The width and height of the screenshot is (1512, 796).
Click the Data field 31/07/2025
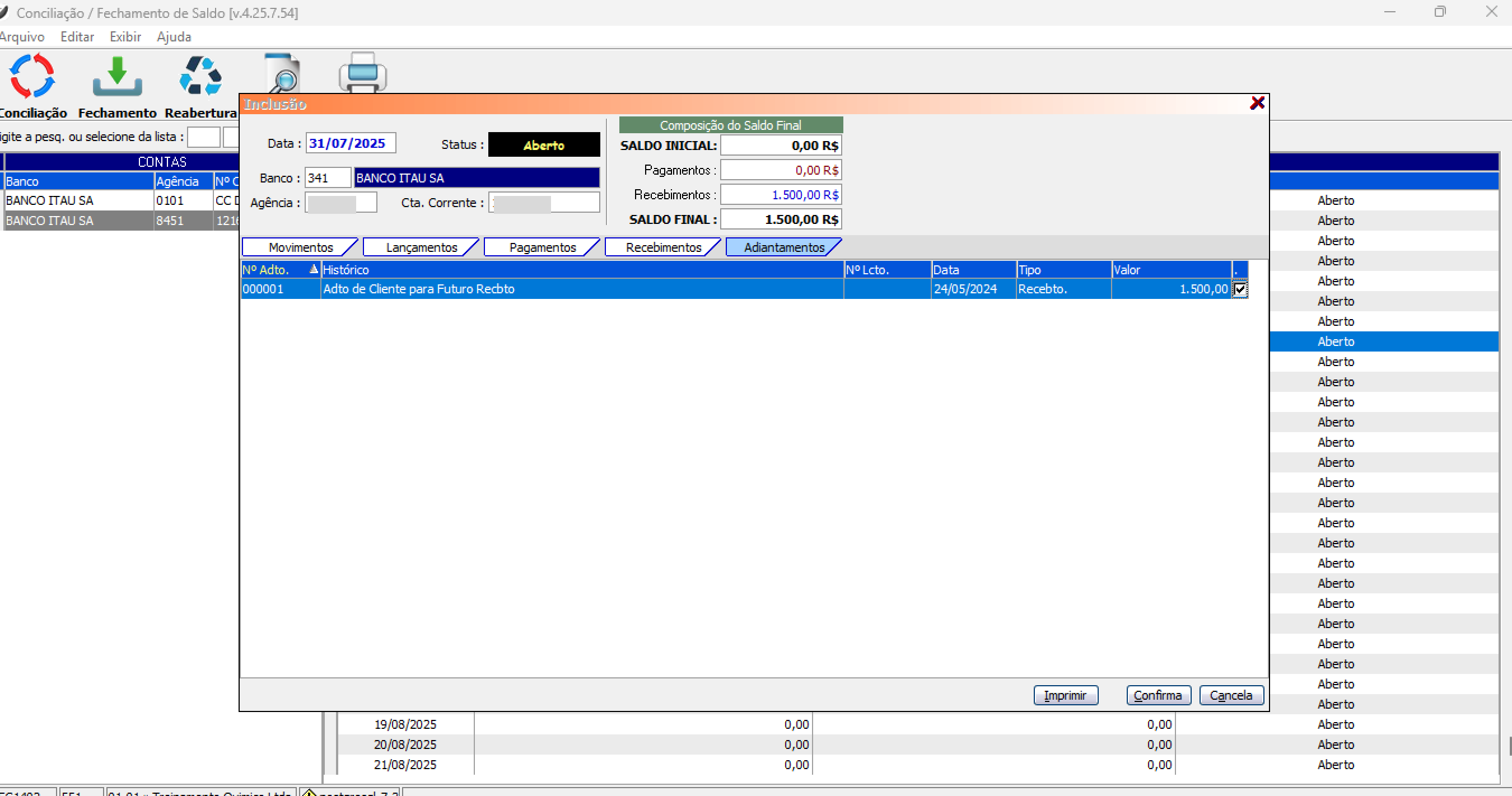350,143
